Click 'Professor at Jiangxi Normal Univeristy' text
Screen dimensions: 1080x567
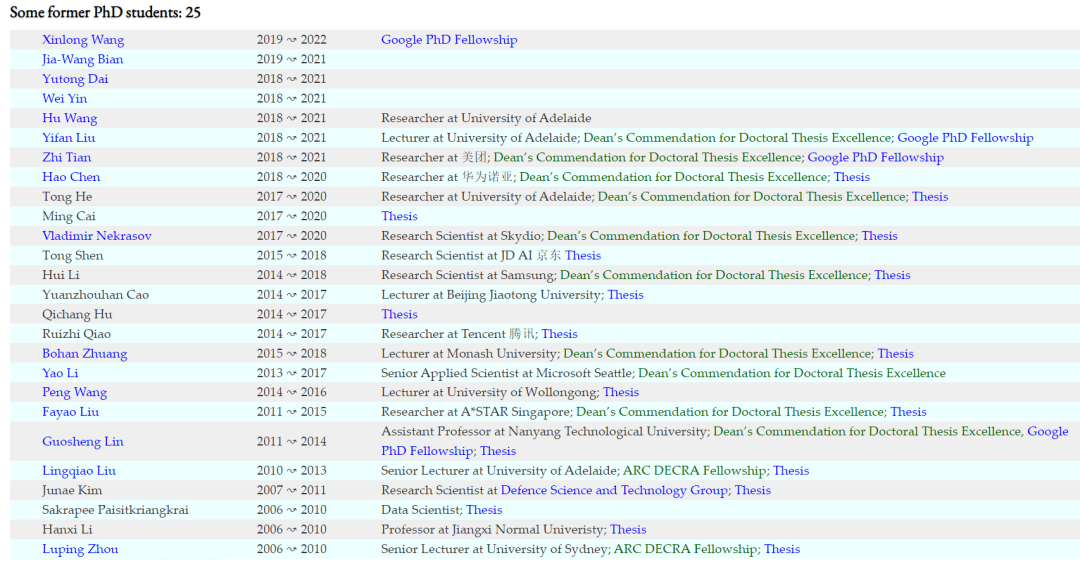point(494,530)
